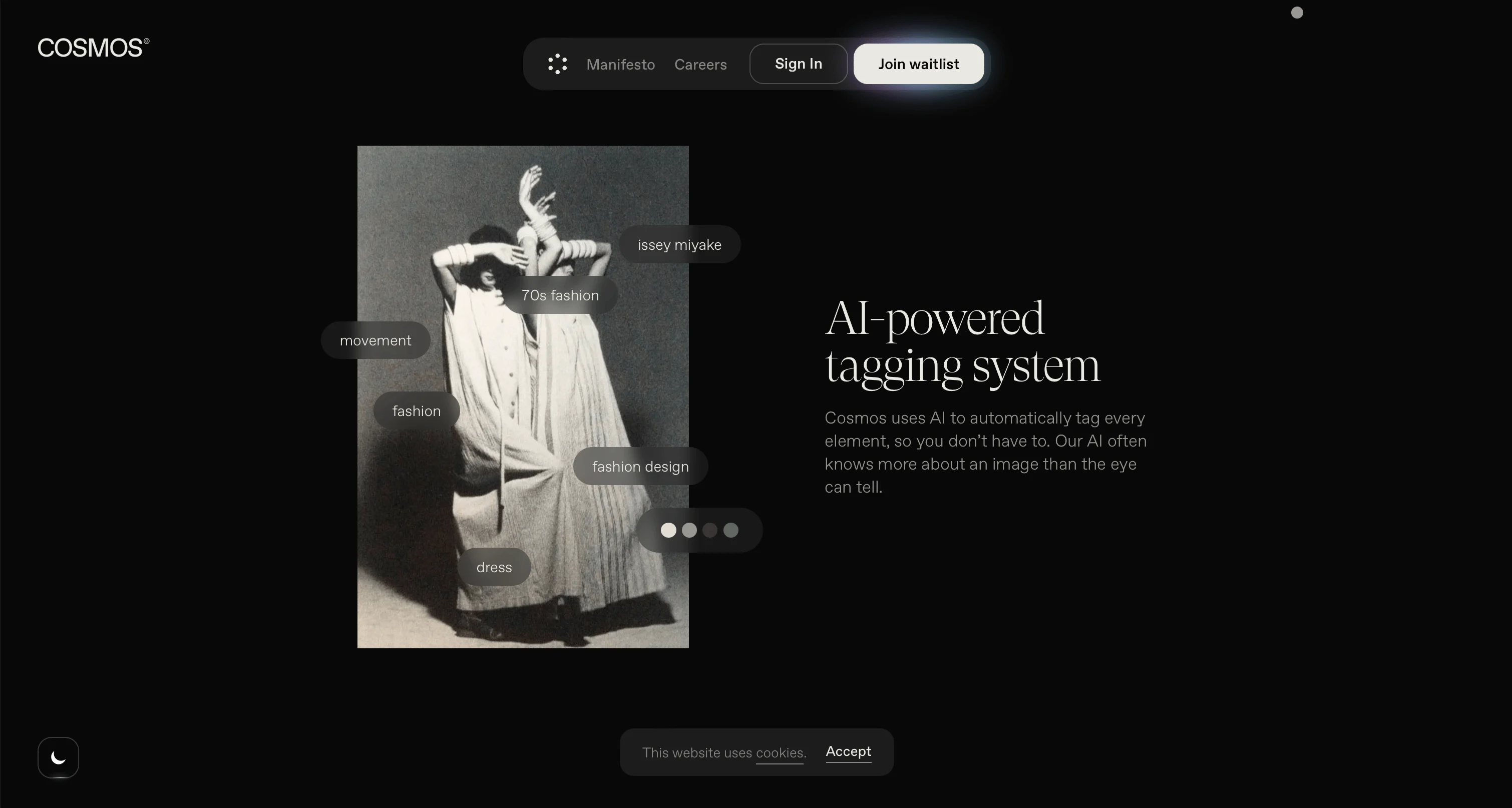
Task: Select the '70s fashion' tag
Action: (x=560, y=295)
